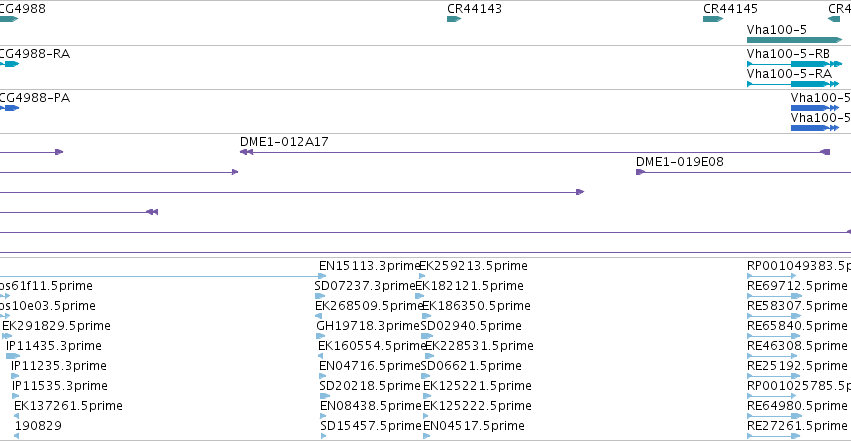Click the RE25192.5prime EST label
Image resolution: width=851 pixels, height=441 pixels.
pyautogui.click(x=797, y=366)
